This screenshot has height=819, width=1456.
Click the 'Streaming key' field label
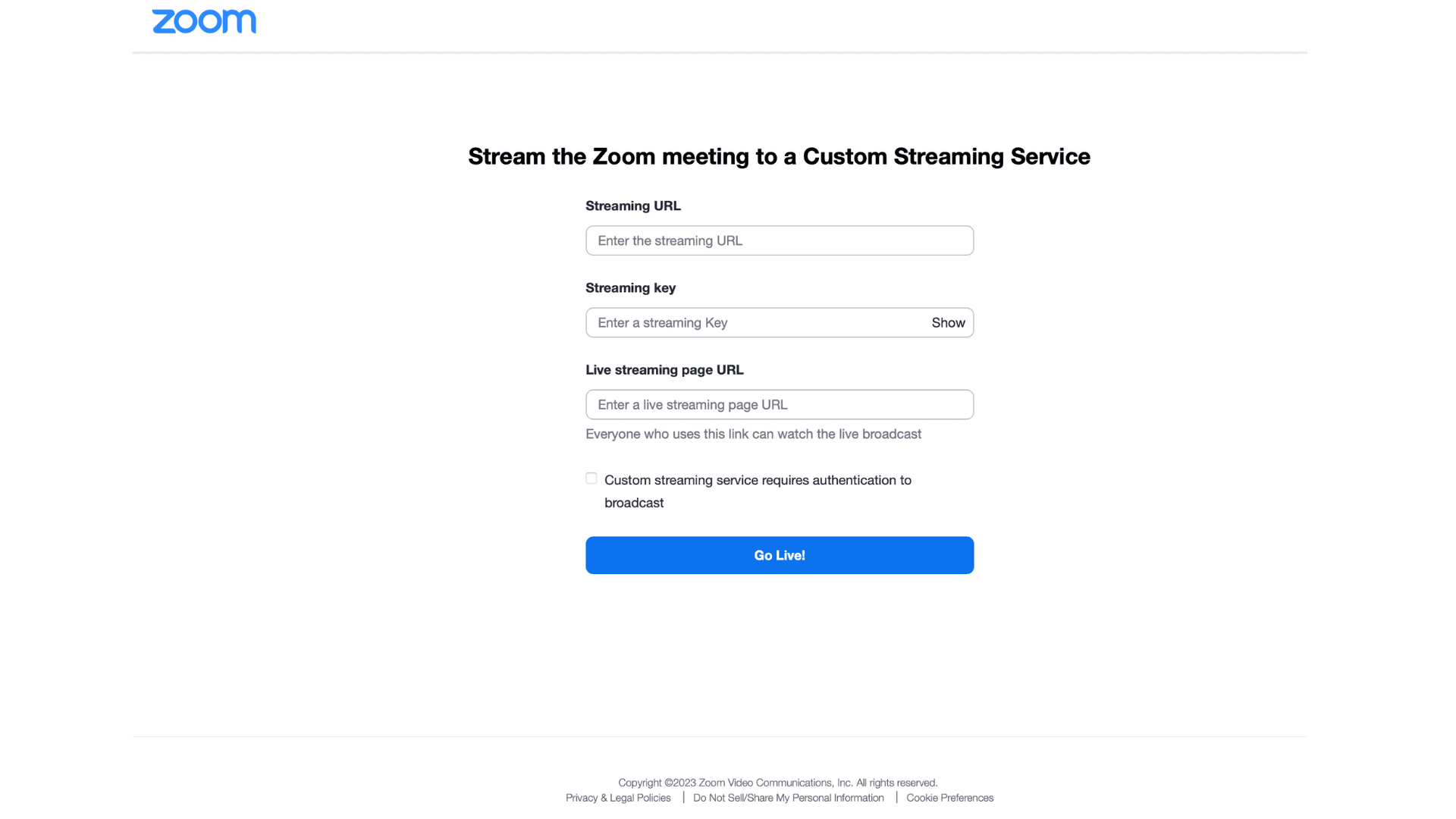[630, 287]
